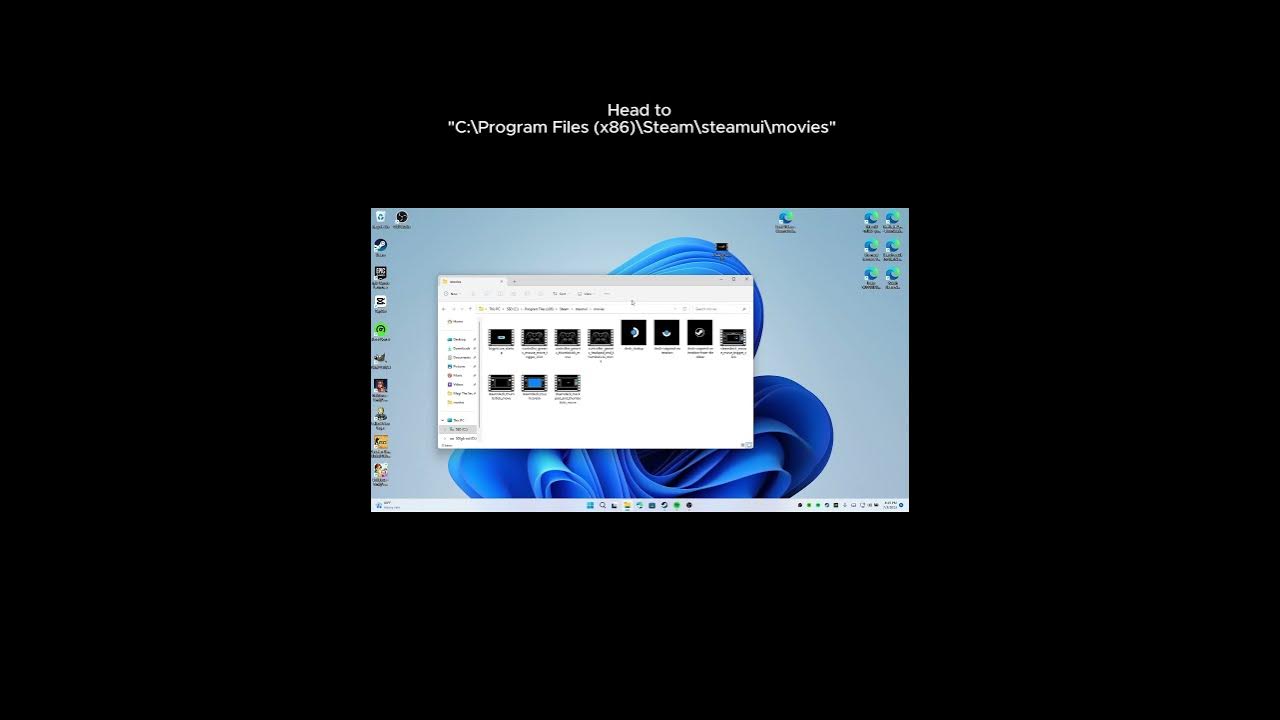Select Home in the navigation pane

pos(456,321)
